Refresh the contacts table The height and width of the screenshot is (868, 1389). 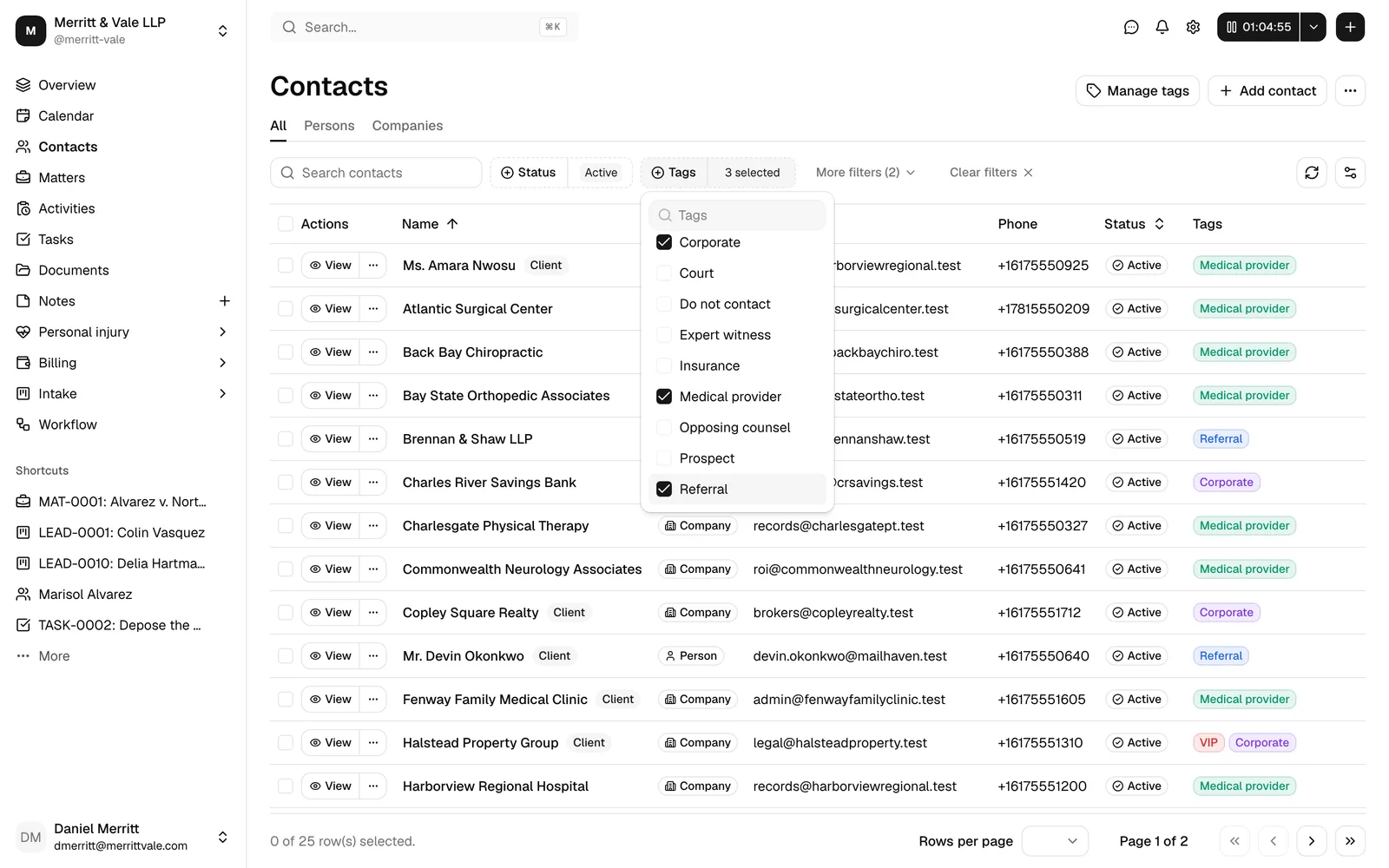pyautogui.click(x=1312, y=173)
